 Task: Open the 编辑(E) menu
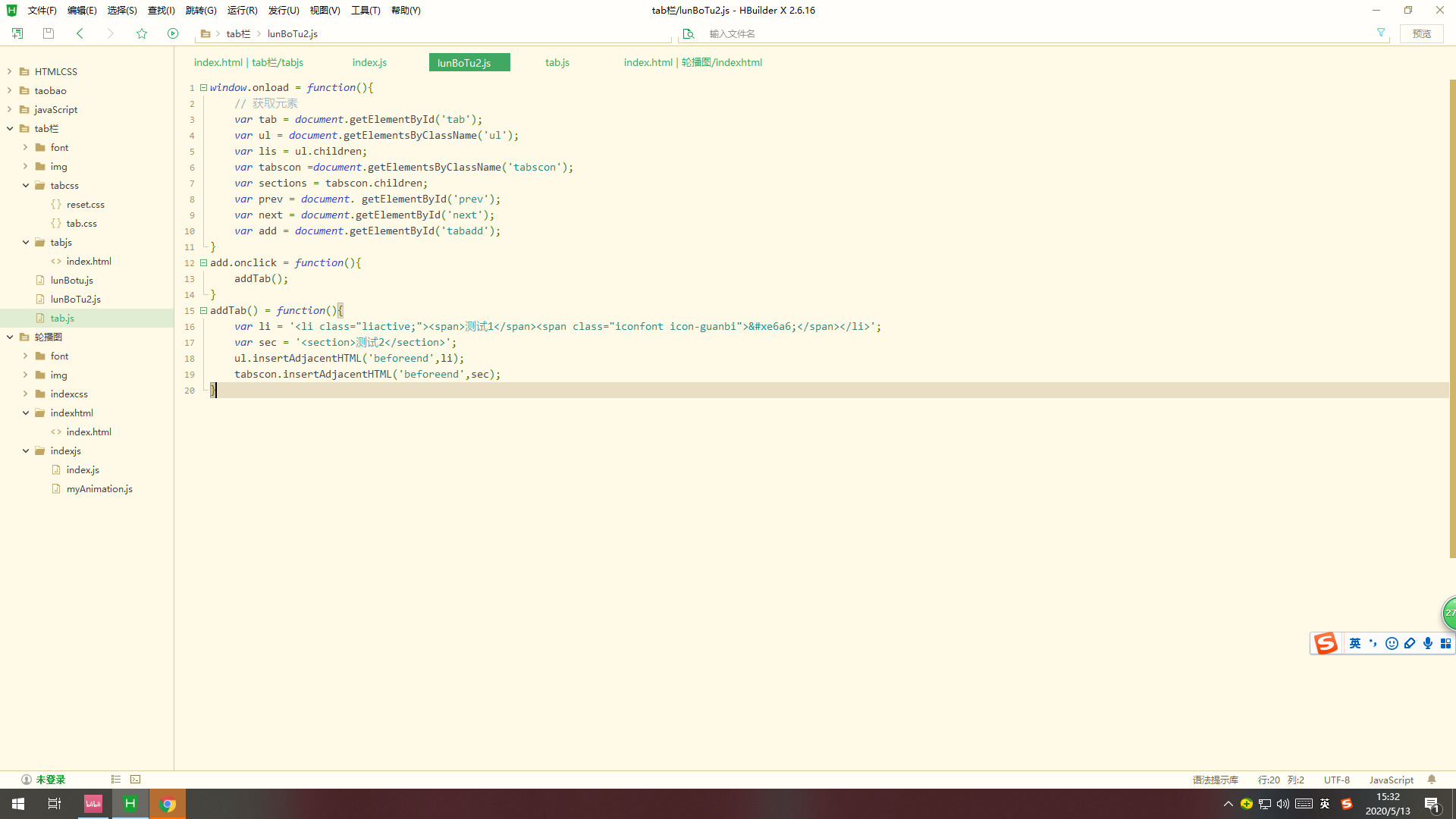82,10
